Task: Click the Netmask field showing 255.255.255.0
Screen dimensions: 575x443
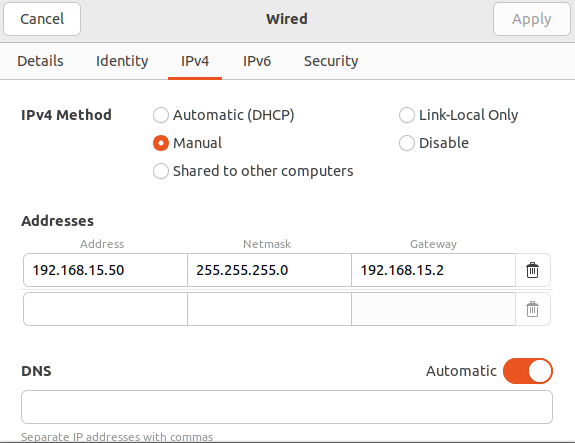Action: (x=270, y=270)
